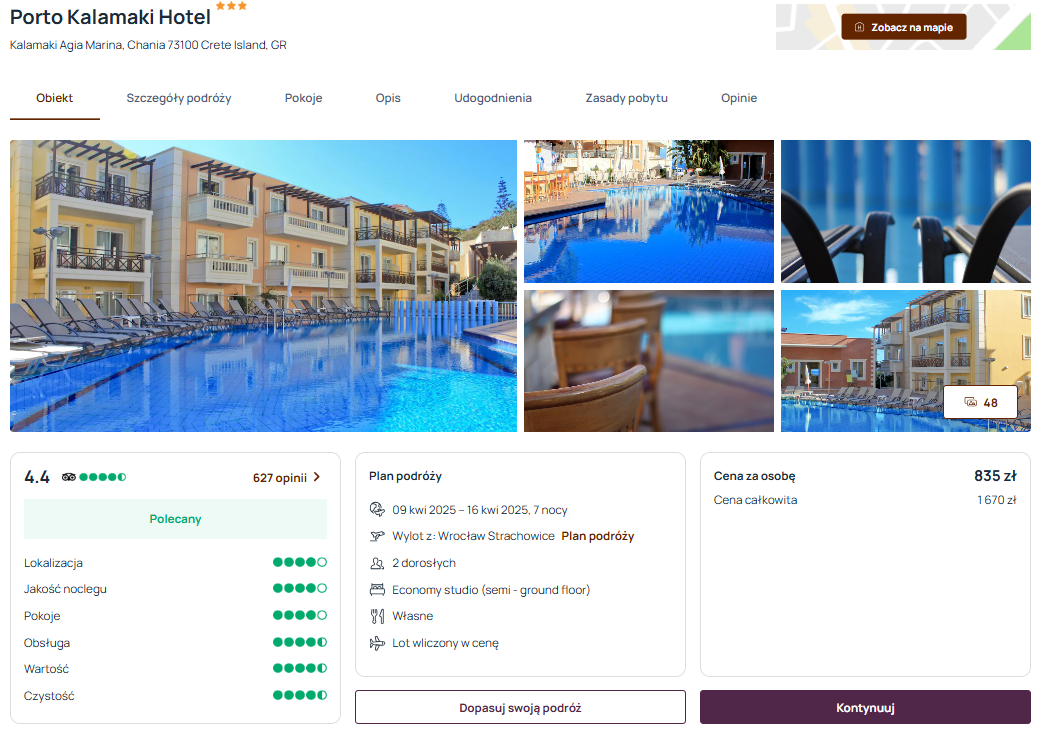Click the Dopasuj swoją podróż button

coord(520,708)
